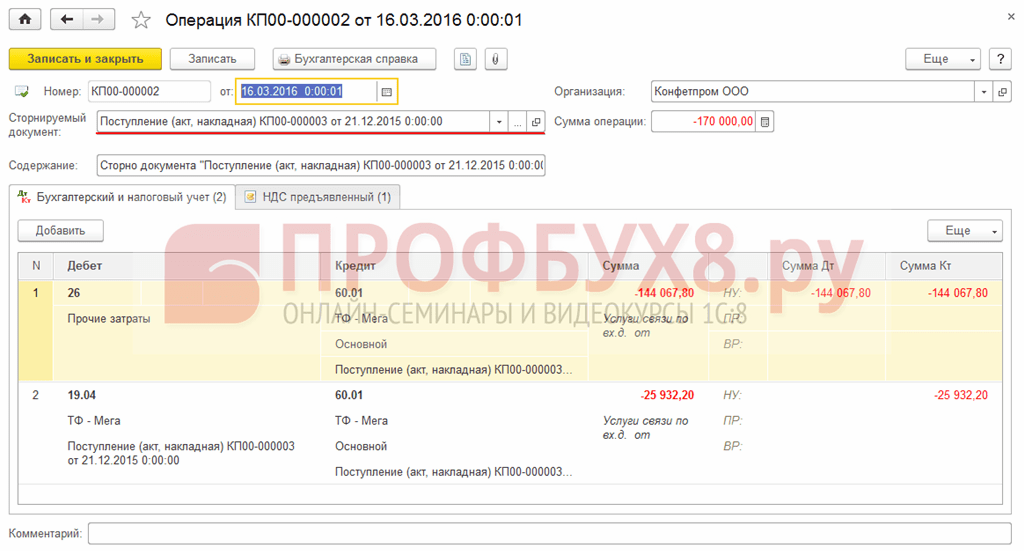
Task: Select Прочие затраты in row 1
Action: point(108,319)
